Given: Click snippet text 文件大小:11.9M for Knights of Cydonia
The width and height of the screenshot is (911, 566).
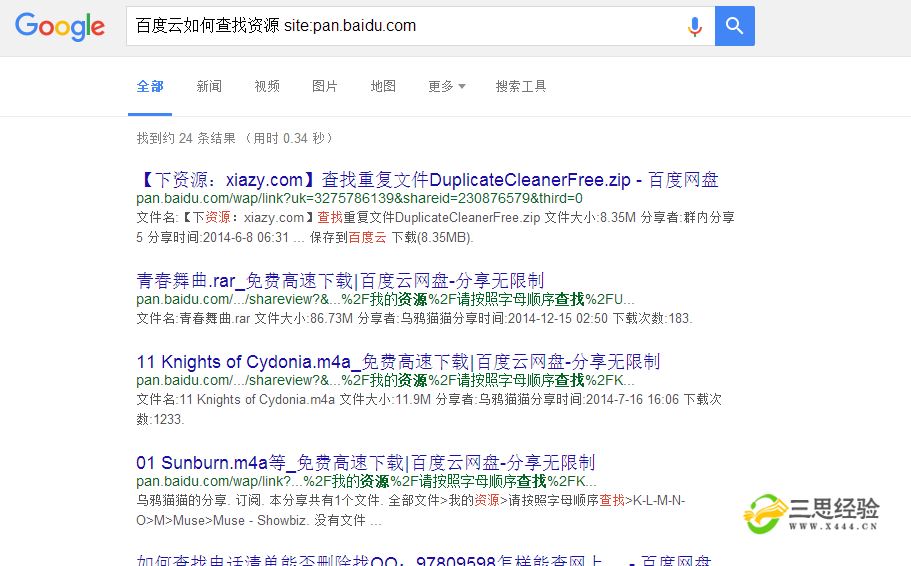Looking at the screenshot, I should (385, 399).
